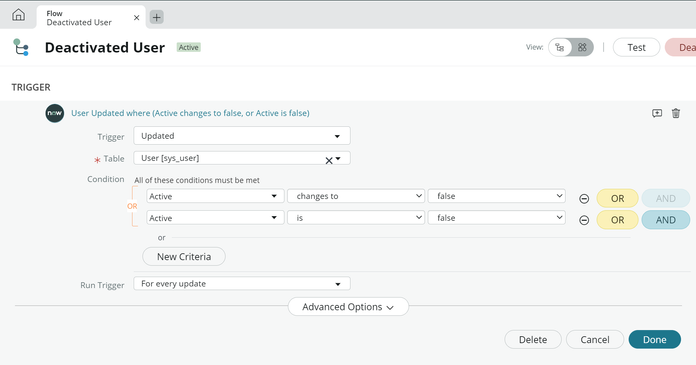Open the 'changes to' operator dropdown

click(356, 196)
